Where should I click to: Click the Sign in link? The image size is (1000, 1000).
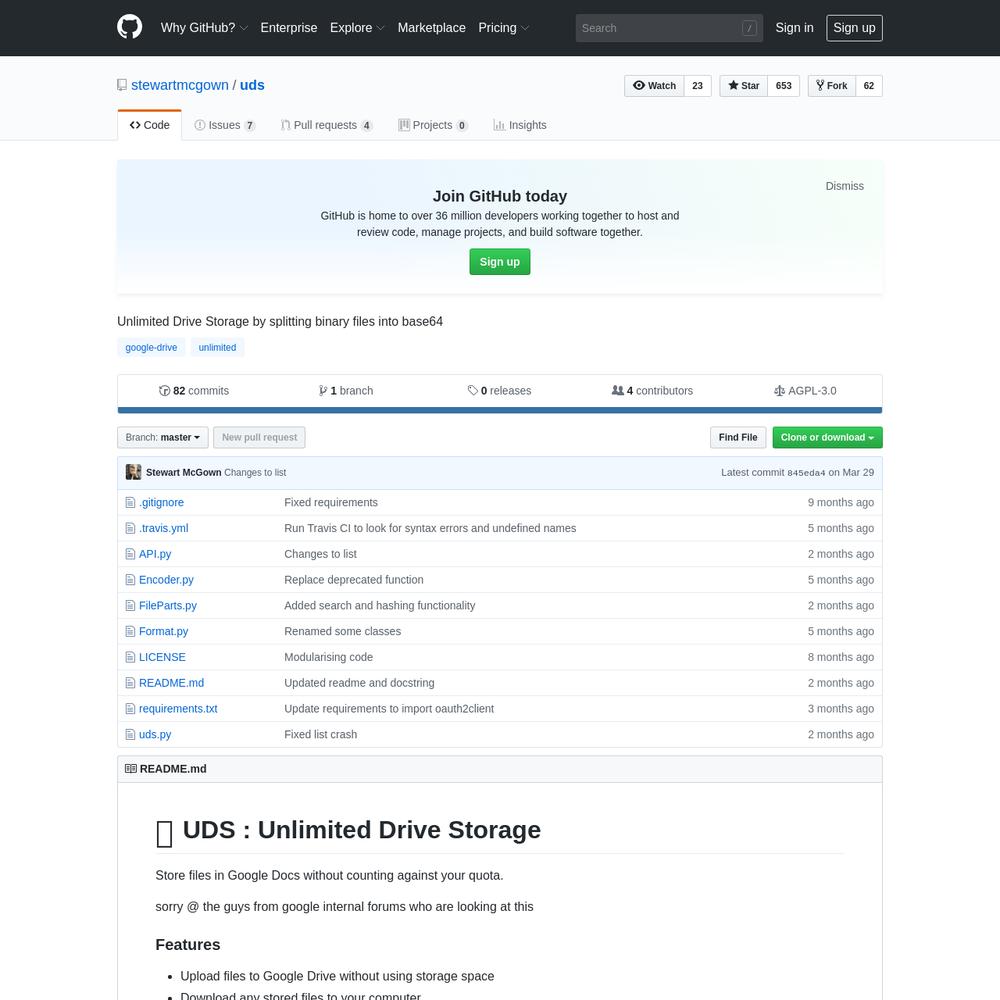point(795,28)
